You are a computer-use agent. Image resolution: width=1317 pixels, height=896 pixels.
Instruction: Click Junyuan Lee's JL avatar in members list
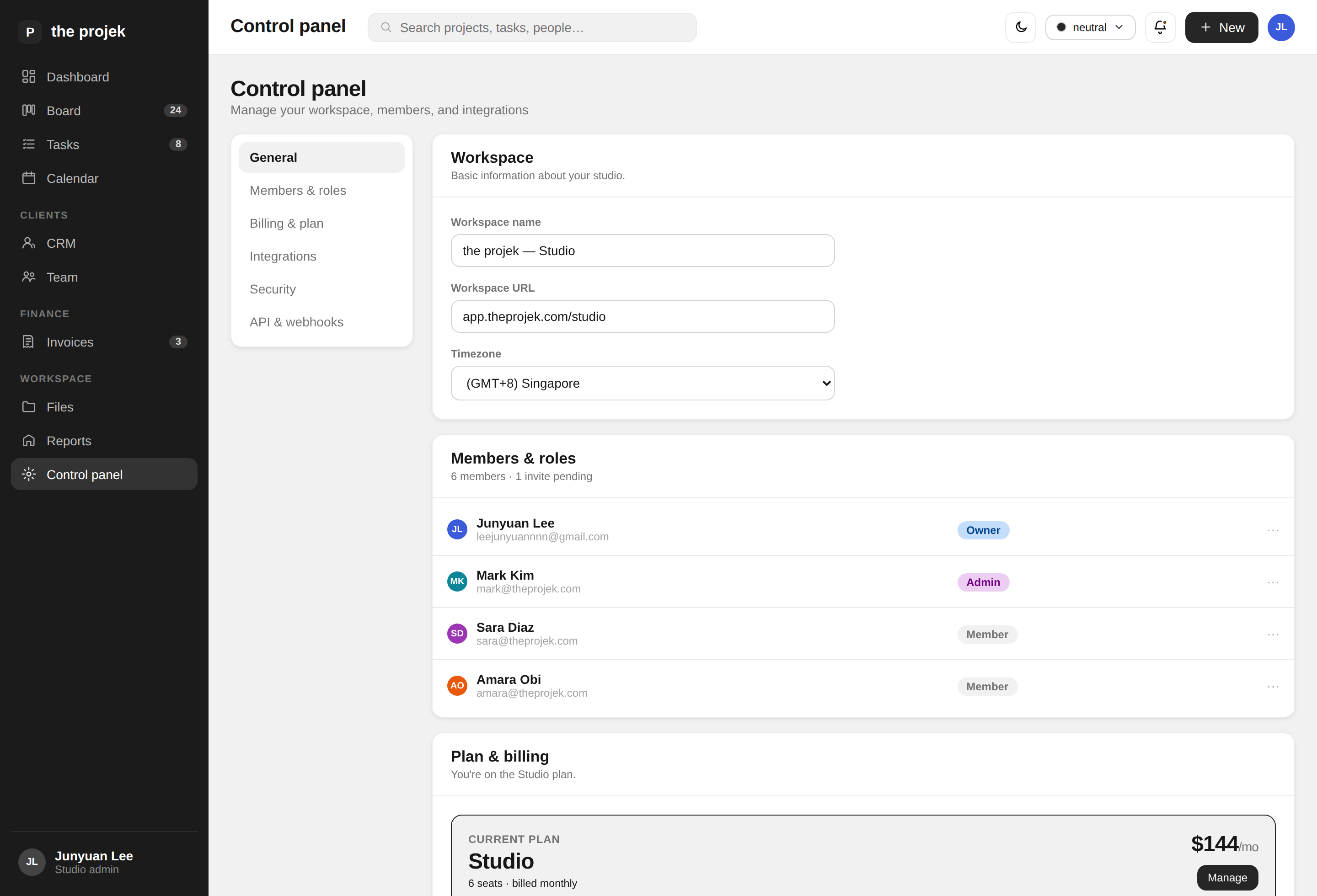(x=457, y=529)
